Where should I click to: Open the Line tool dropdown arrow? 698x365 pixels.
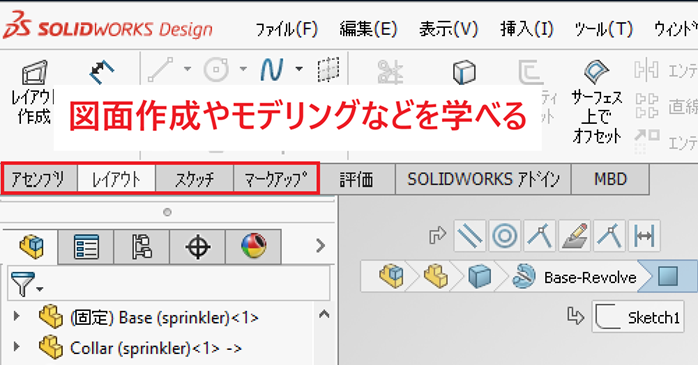[x=187, y=69]
